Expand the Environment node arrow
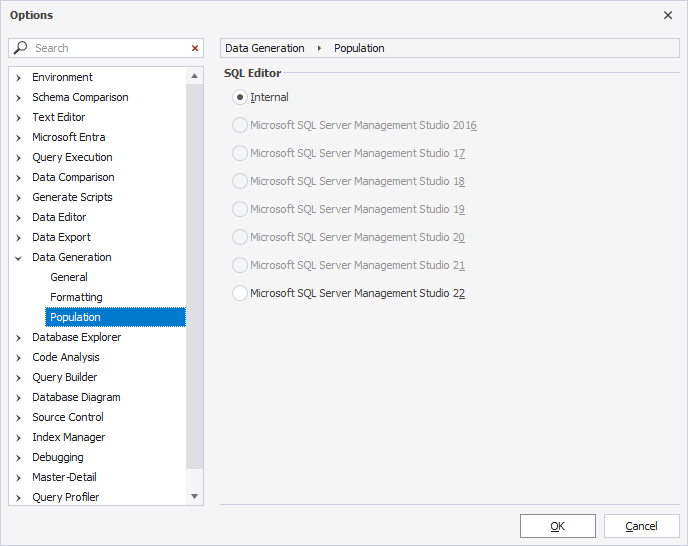The height and width of the screenshot is (546, 688). pyautogui.click(x=18, y=78)
